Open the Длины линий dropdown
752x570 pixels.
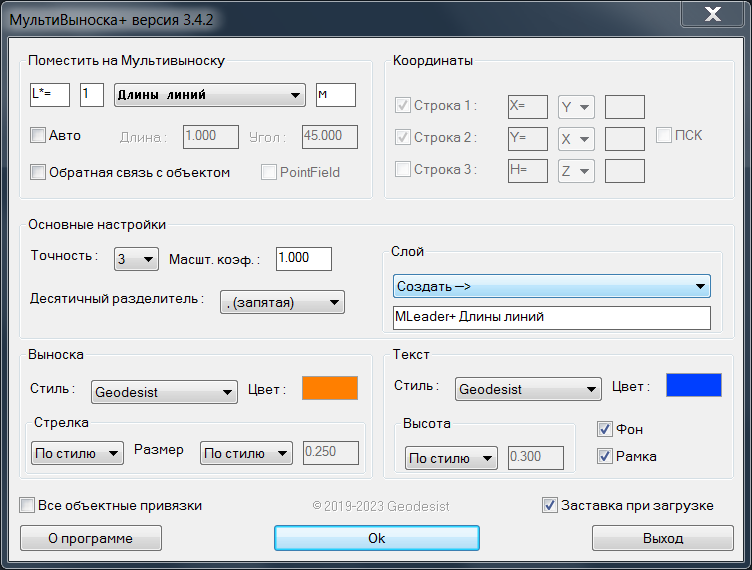210,95
